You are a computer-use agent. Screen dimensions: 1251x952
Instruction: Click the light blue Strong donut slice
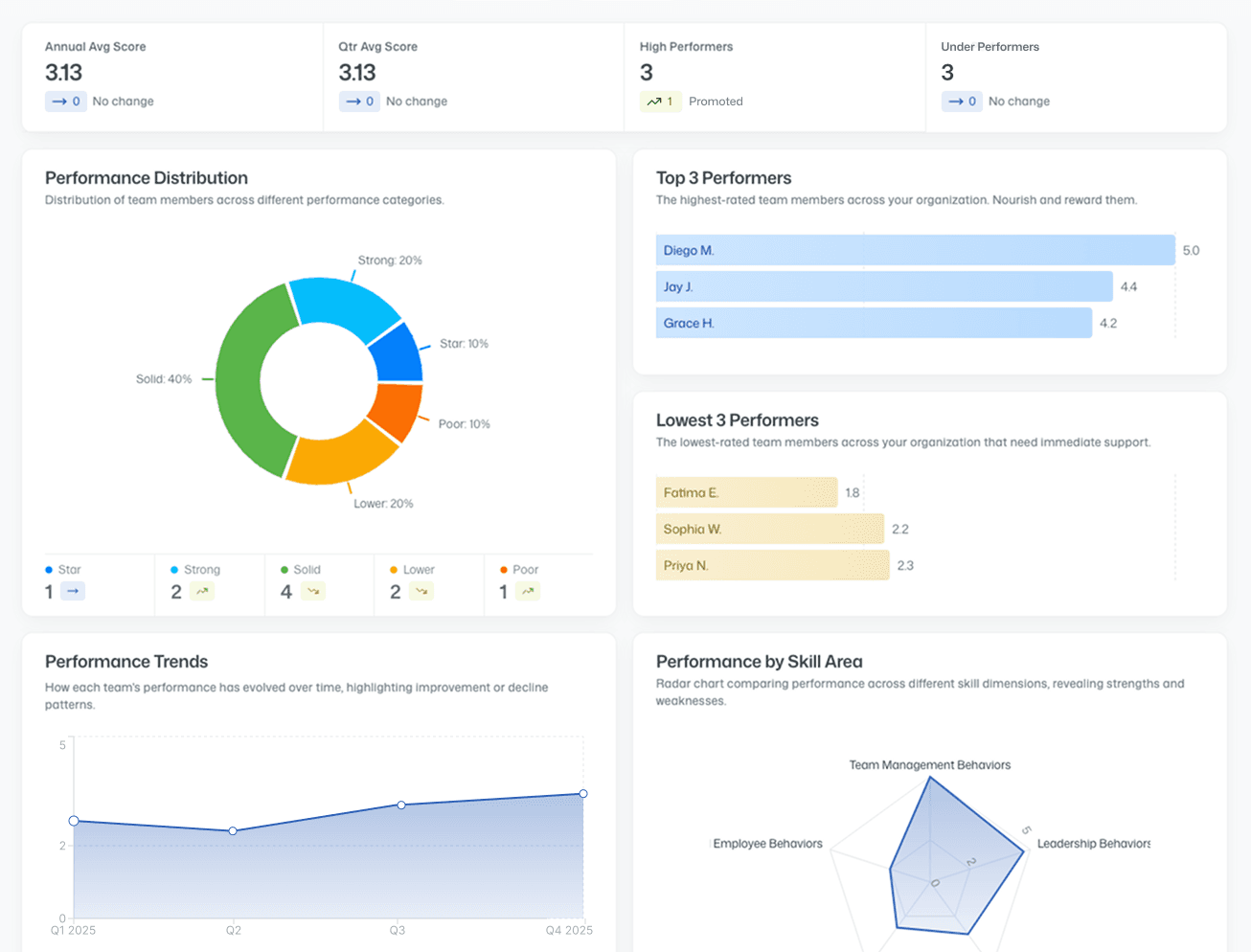[x=342, y=306]
